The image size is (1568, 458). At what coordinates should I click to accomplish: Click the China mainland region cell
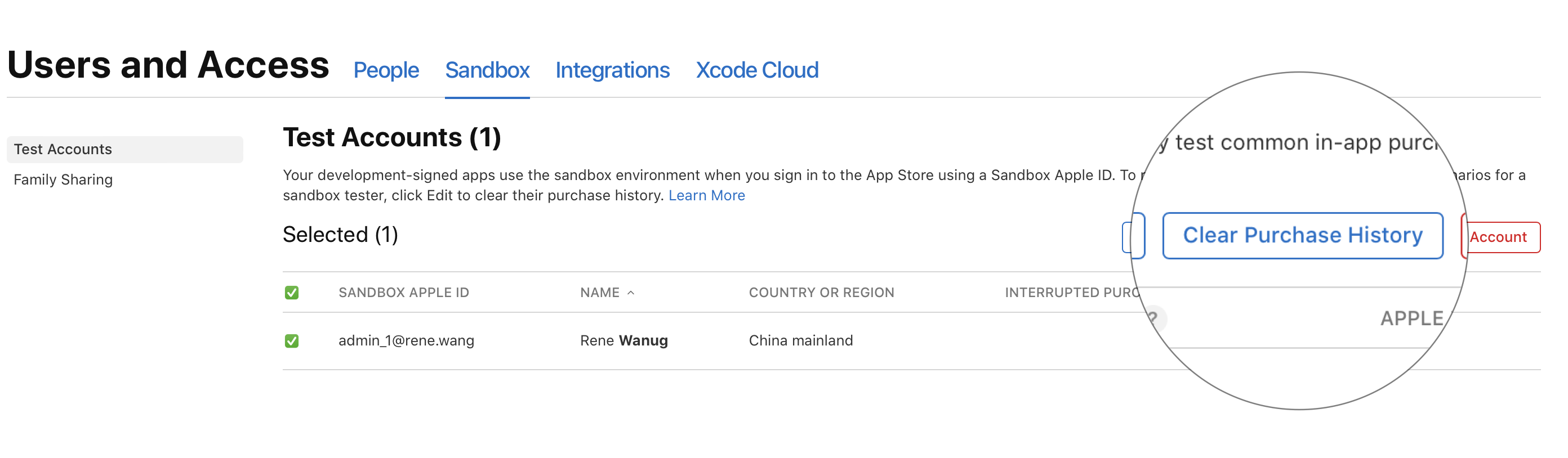pyautogui.click(x=800, y=340)
